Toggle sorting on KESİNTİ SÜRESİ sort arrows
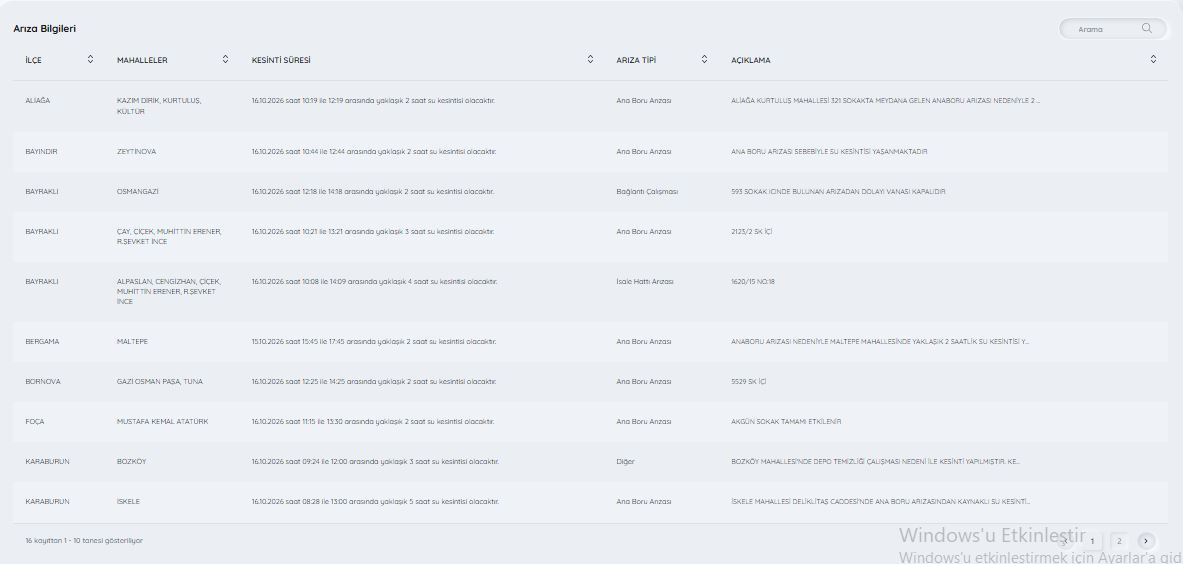This screenshot has height=564, width=1183. tap(590, 60)
